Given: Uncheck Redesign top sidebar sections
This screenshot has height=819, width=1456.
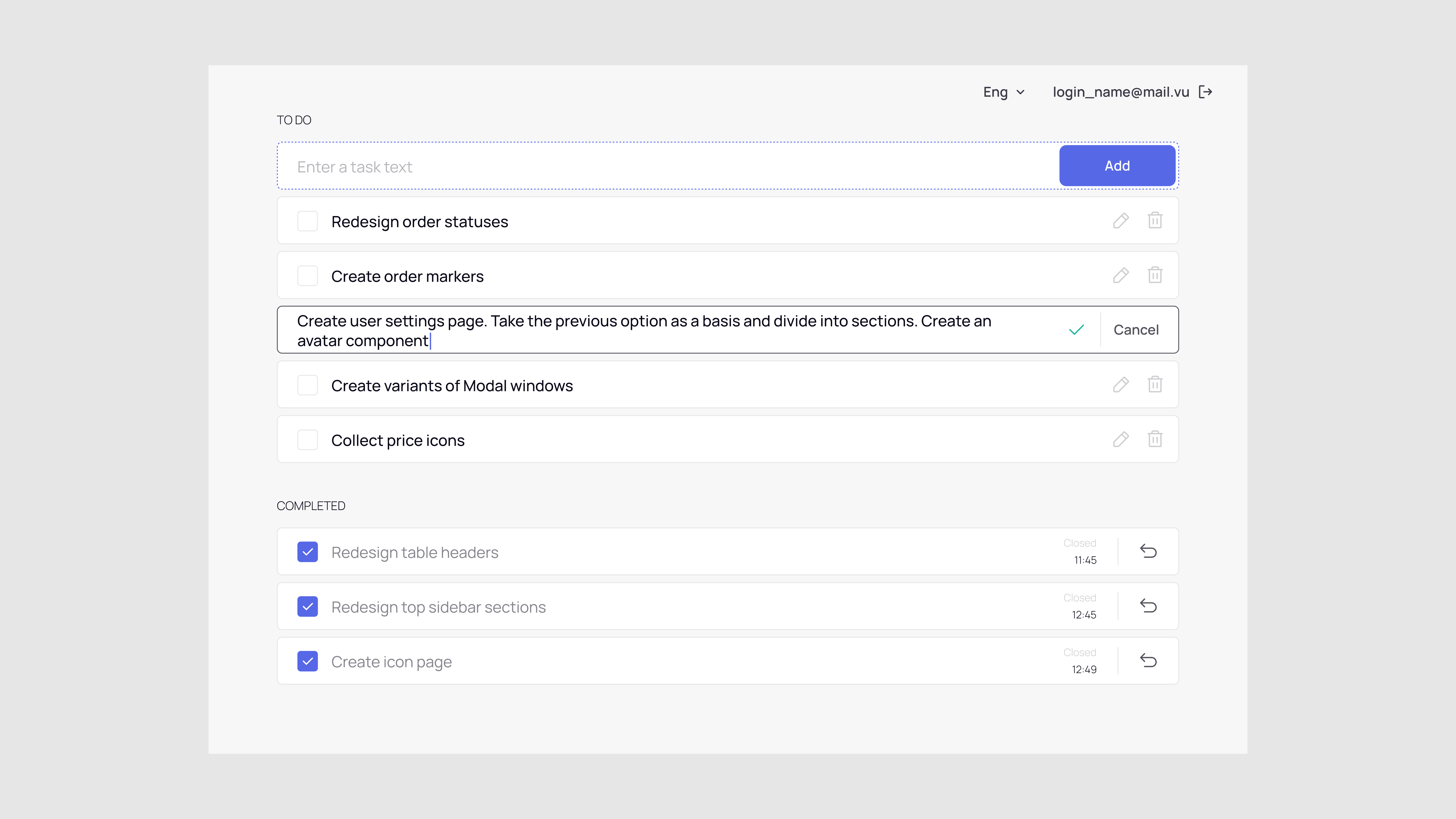Looking at the screenshot, I should pos(307,606).
